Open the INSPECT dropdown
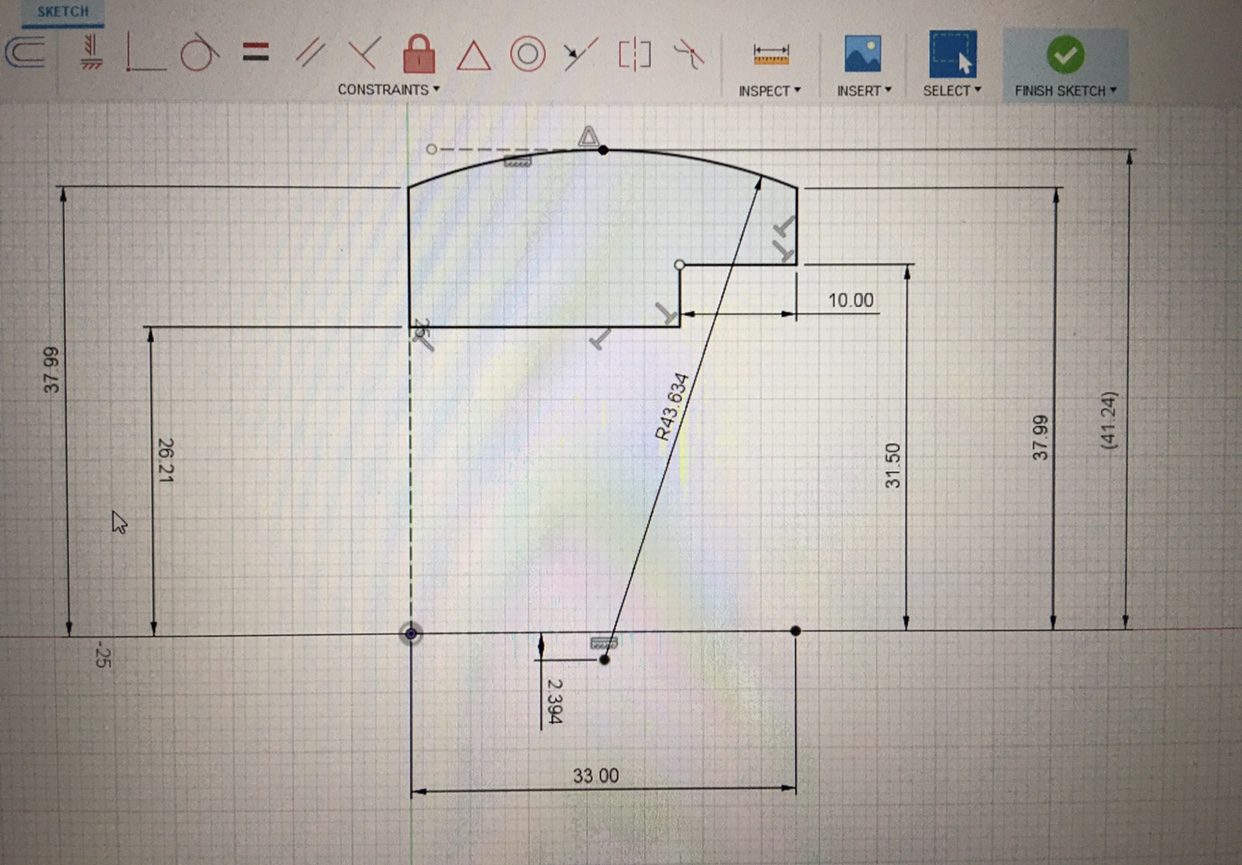The image size is (1242, 865). (x=770, y=91)
